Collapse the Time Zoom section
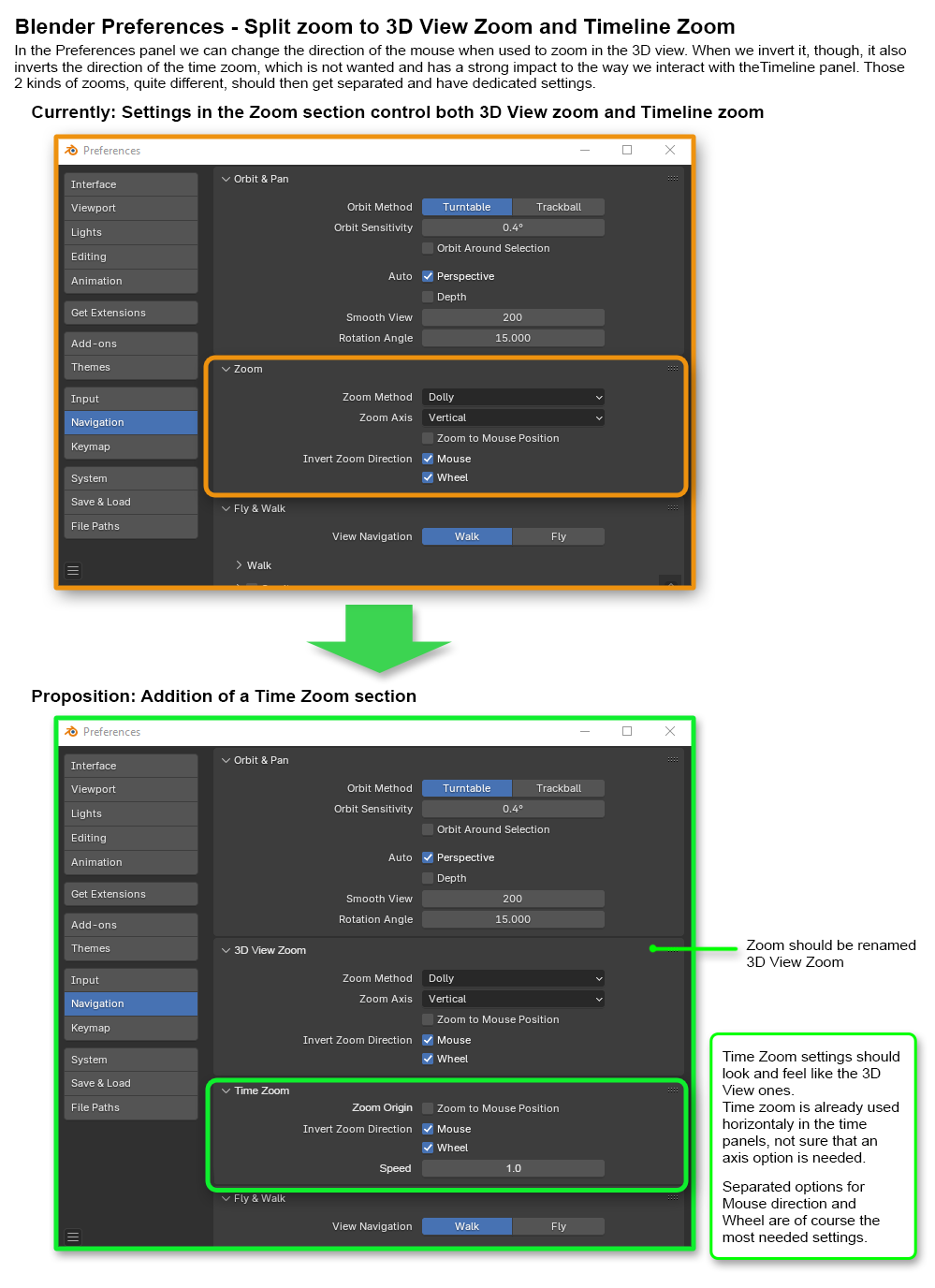Viewport: 935px width, 1288px height. (226, 1090)
